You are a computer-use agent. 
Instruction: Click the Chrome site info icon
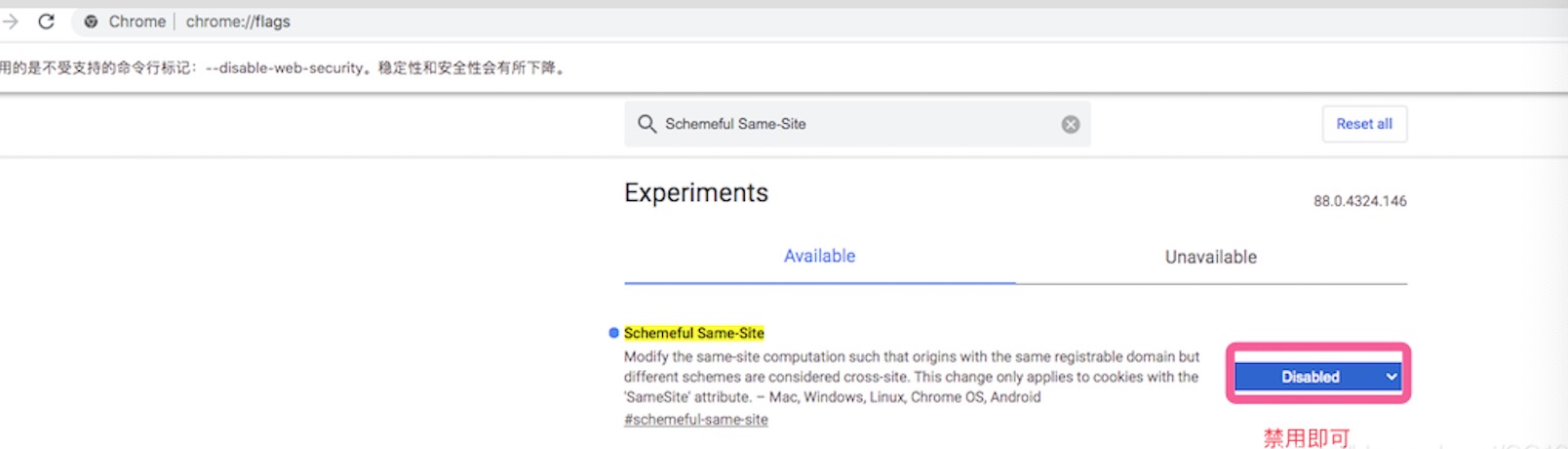coord(91,21)
